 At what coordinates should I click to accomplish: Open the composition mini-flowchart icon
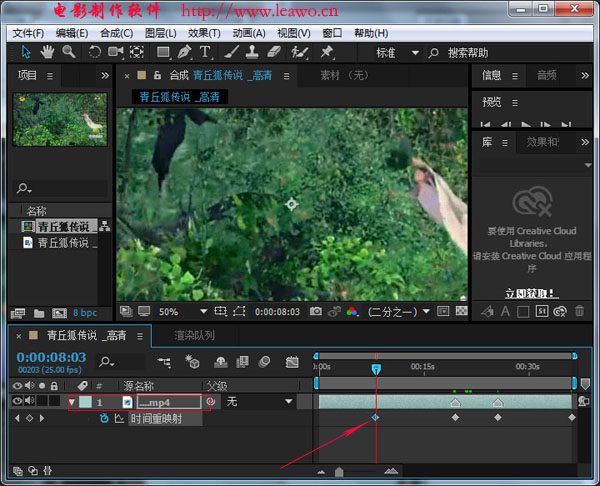(164, 362)
